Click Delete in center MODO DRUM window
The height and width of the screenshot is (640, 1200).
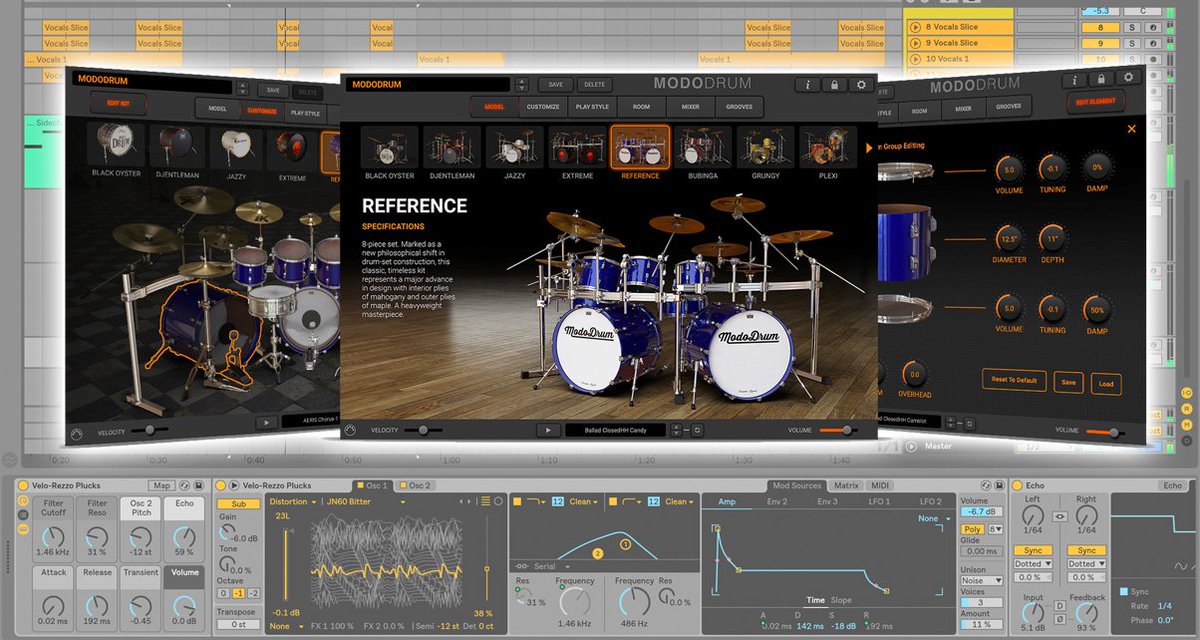[594, 85]
